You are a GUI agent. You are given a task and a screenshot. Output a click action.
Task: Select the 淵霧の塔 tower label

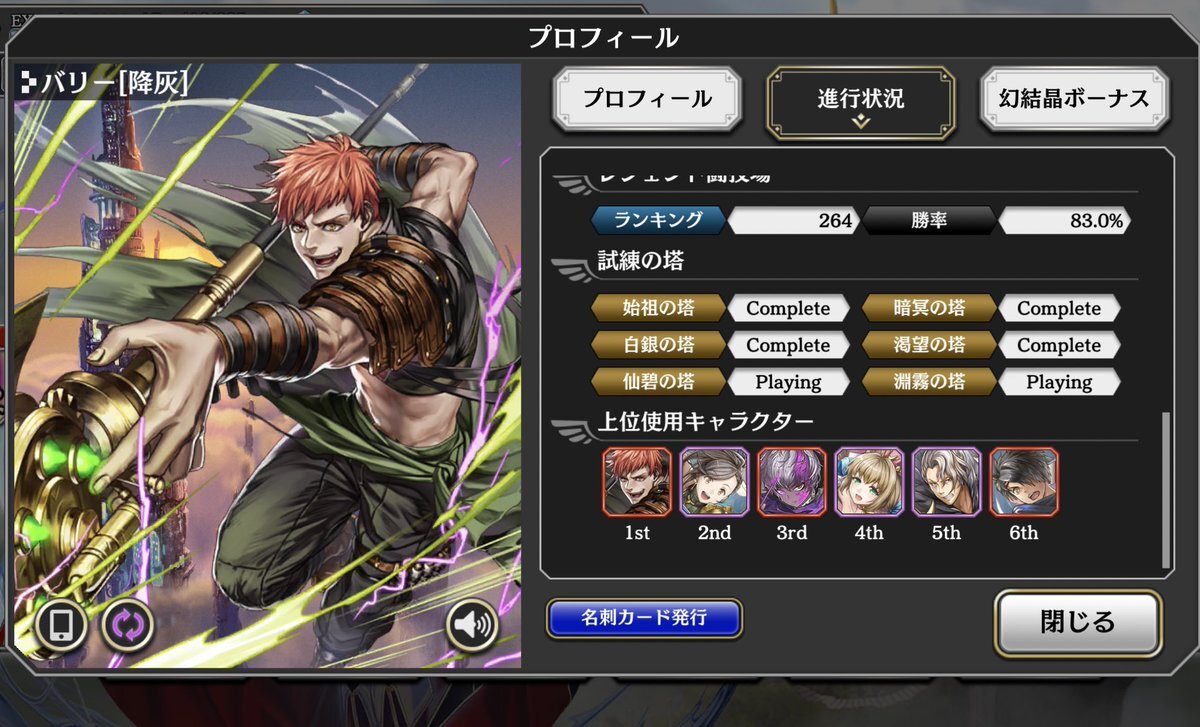pos(929,382)
